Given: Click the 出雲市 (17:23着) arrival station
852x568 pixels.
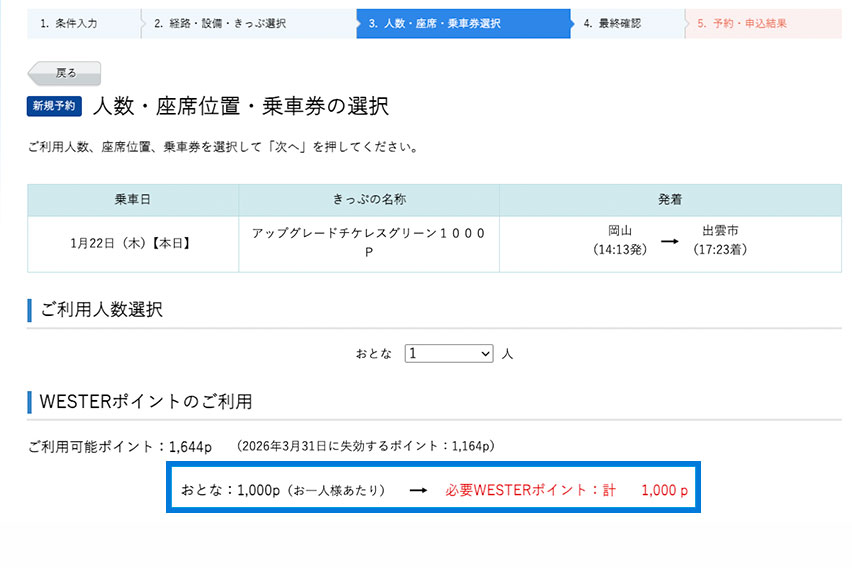Looking at the screenshot, I should pyautogui.click(x=720, y=240).
